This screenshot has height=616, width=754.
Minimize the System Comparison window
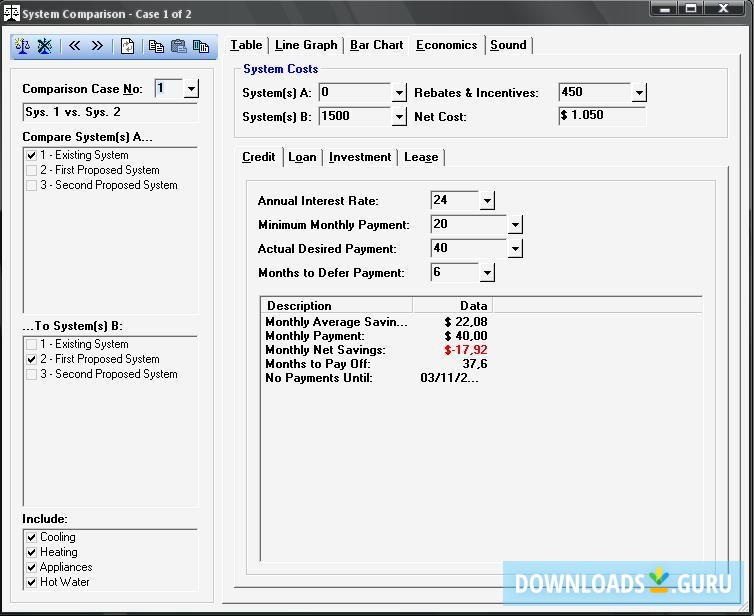tap(665, 9)
